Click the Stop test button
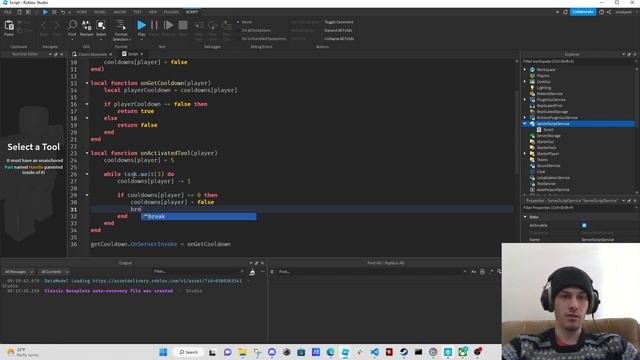640x360 pixels. coord(183,25)
